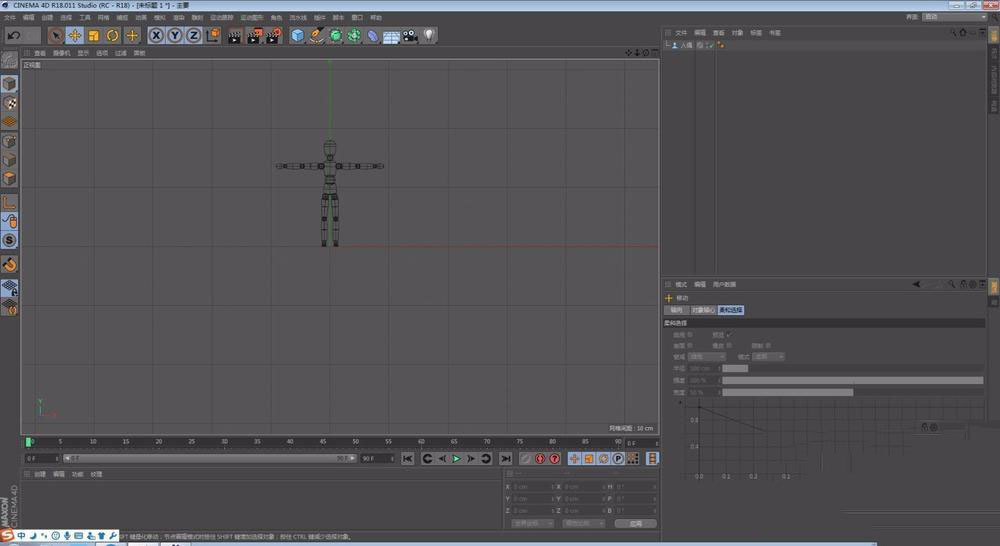The width and height of the screenshot is (1000, 546).
Task: Open Attribute Manager Mode menu
Action: 681,284
